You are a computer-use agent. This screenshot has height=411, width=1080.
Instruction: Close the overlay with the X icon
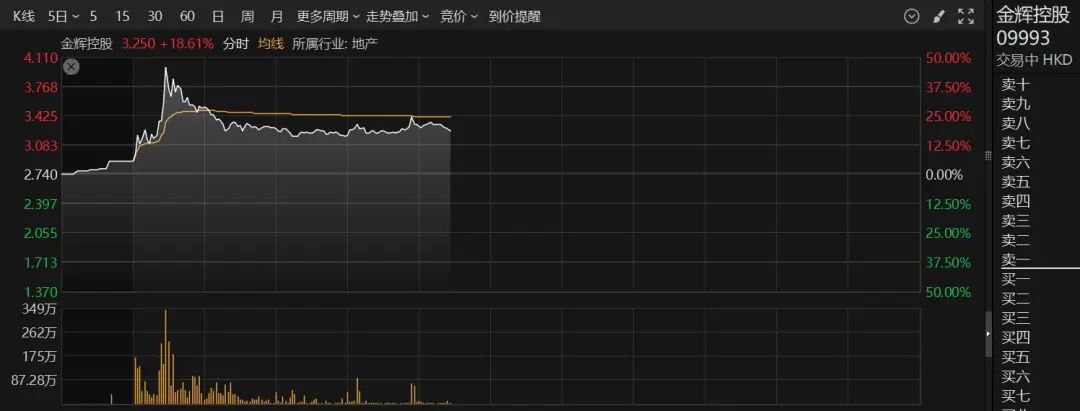(x=72, y=67)
